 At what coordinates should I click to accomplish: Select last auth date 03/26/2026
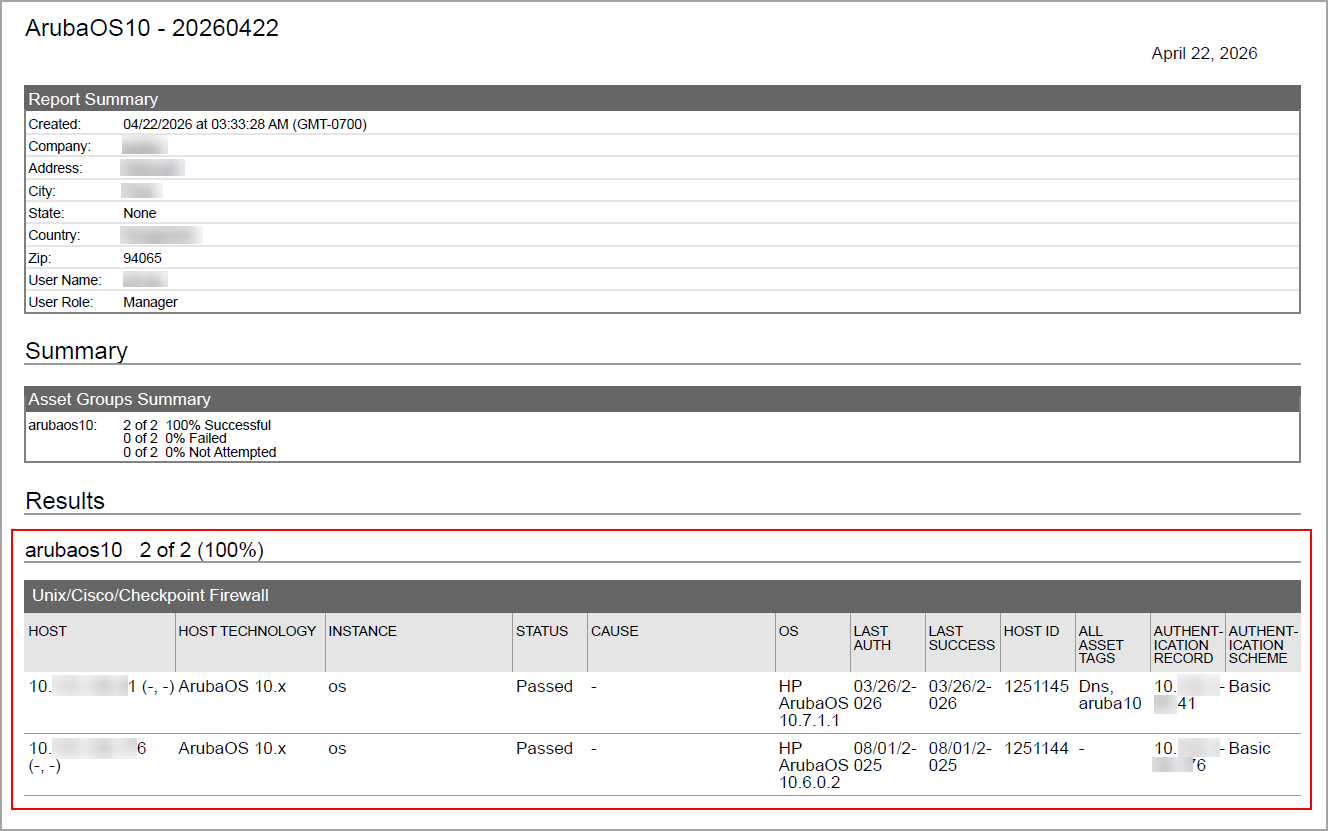click(885, 695)
